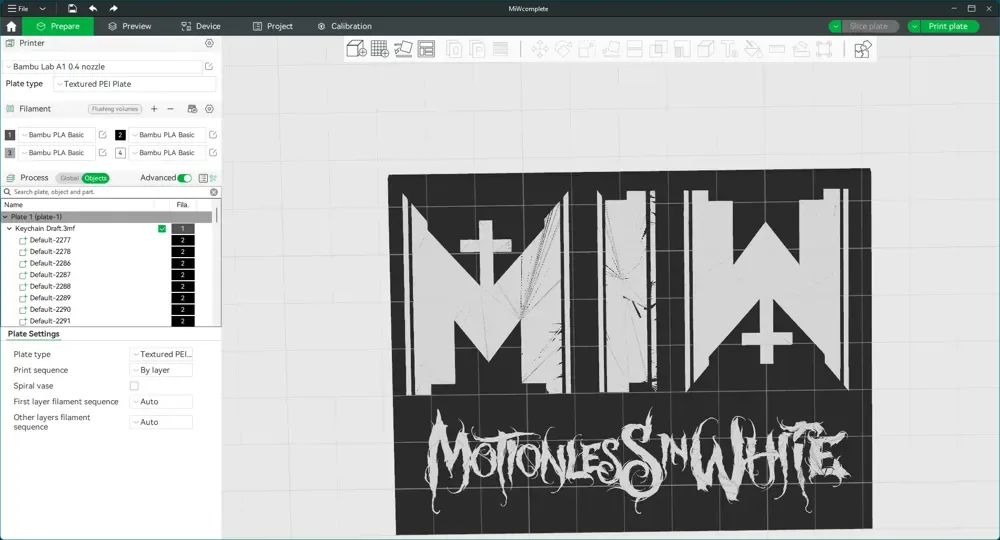
Task: Switch to the Device tab
Action: click(x=200, y=26)
